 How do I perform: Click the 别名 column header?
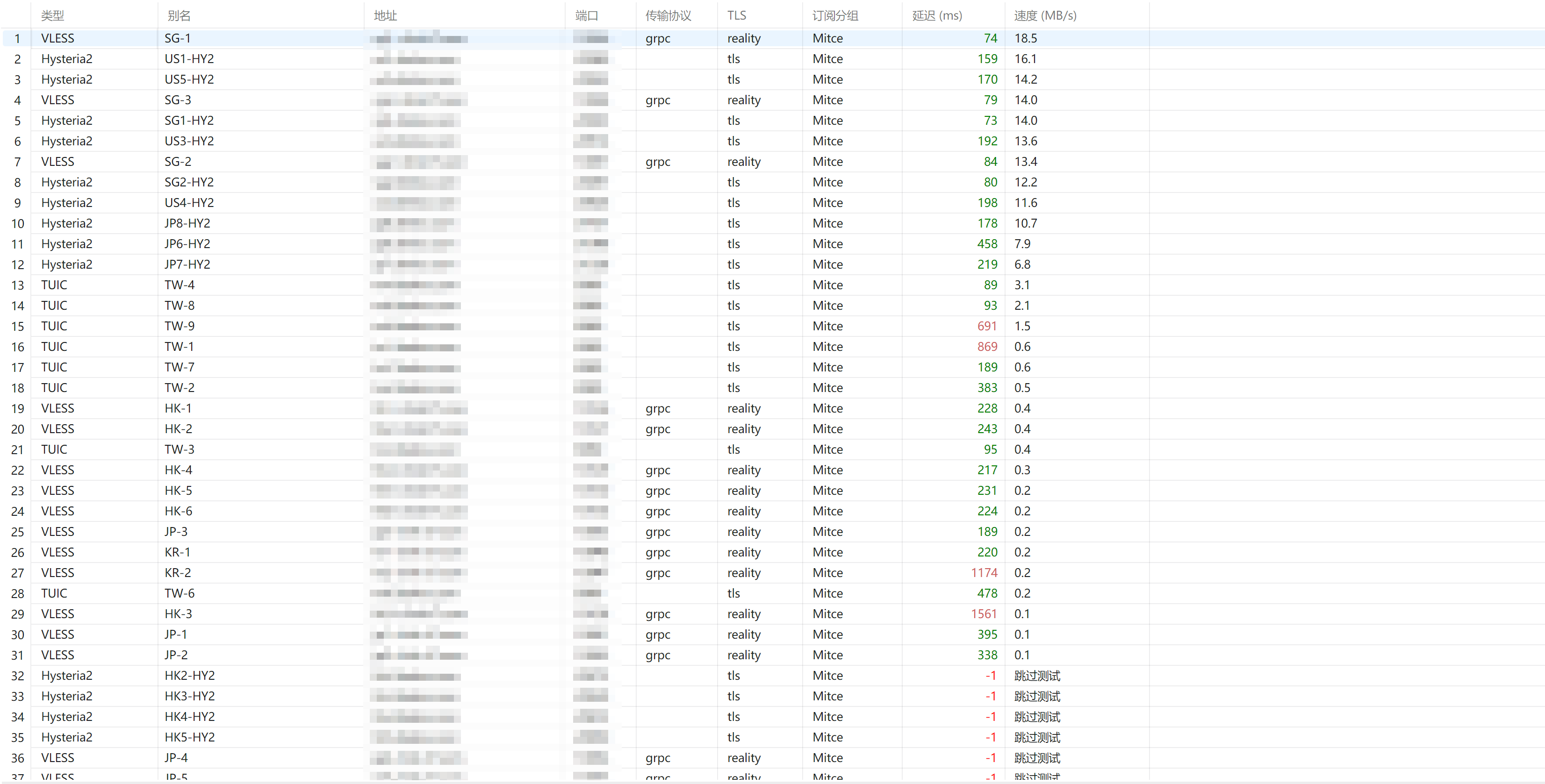pos(260,15)
